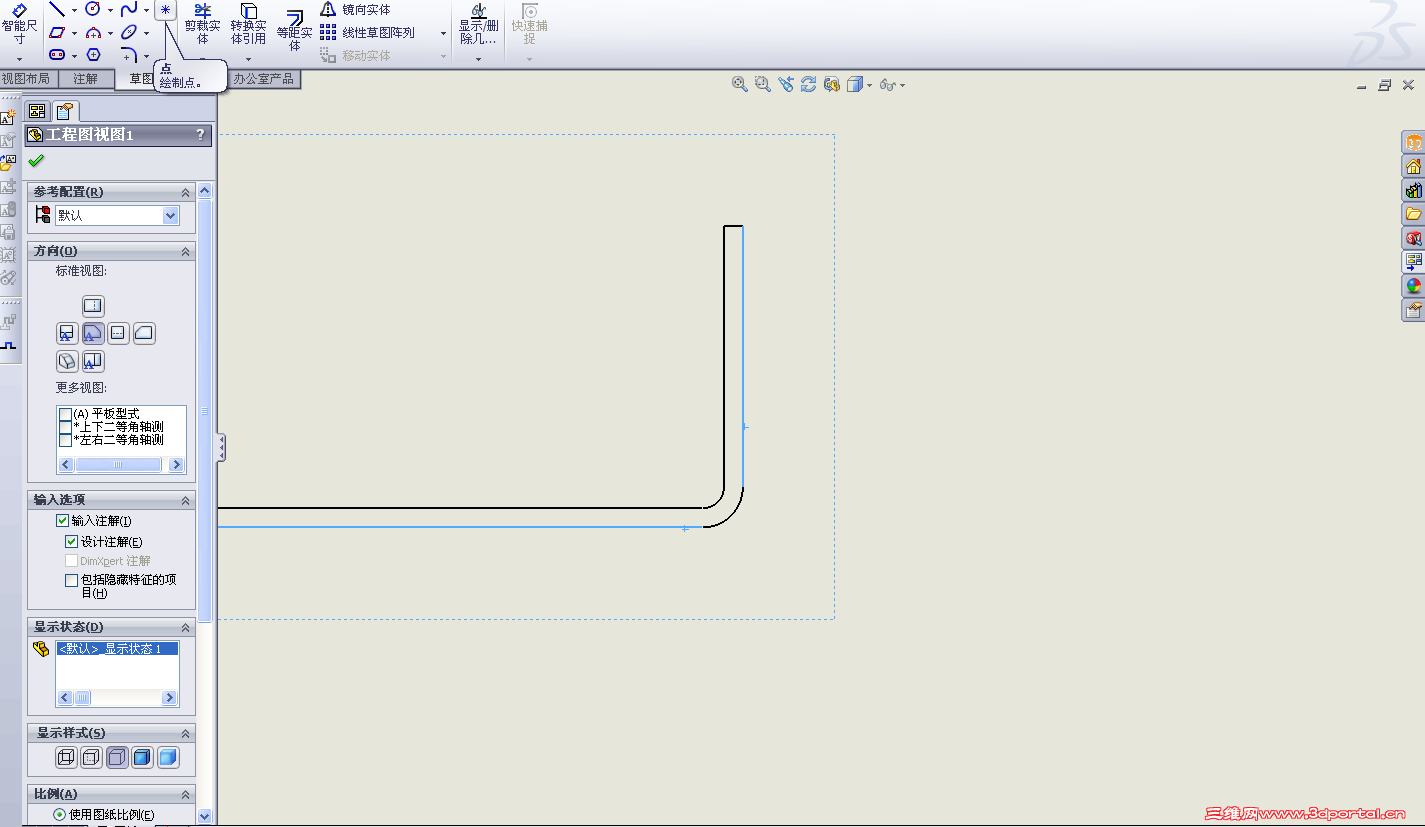This screenshot has width=1425, height=827.
Task: Check (A) 平板型式 in more views
Action: click(66, 414)
